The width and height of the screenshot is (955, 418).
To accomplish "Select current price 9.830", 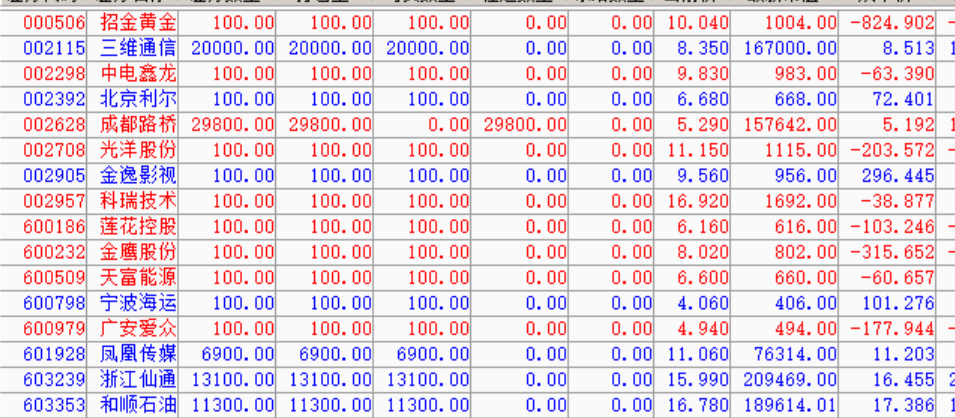I will point(703,74).
